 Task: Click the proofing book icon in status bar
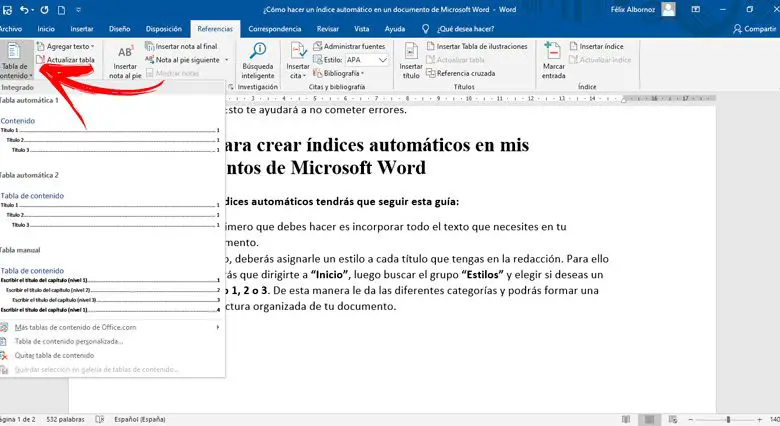99,420
